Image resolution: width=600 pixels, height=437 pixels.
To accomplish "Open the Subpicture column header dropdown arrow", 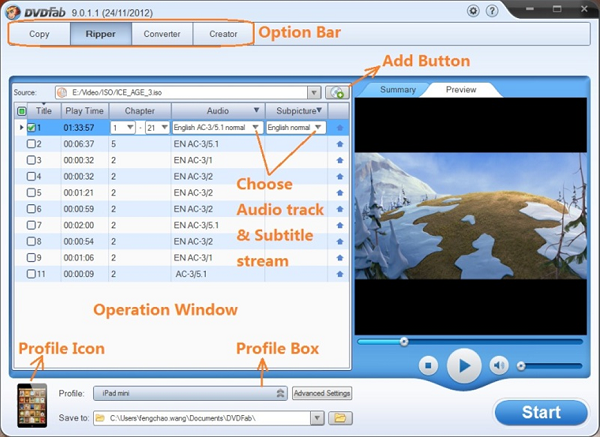I will pos(319,110).
